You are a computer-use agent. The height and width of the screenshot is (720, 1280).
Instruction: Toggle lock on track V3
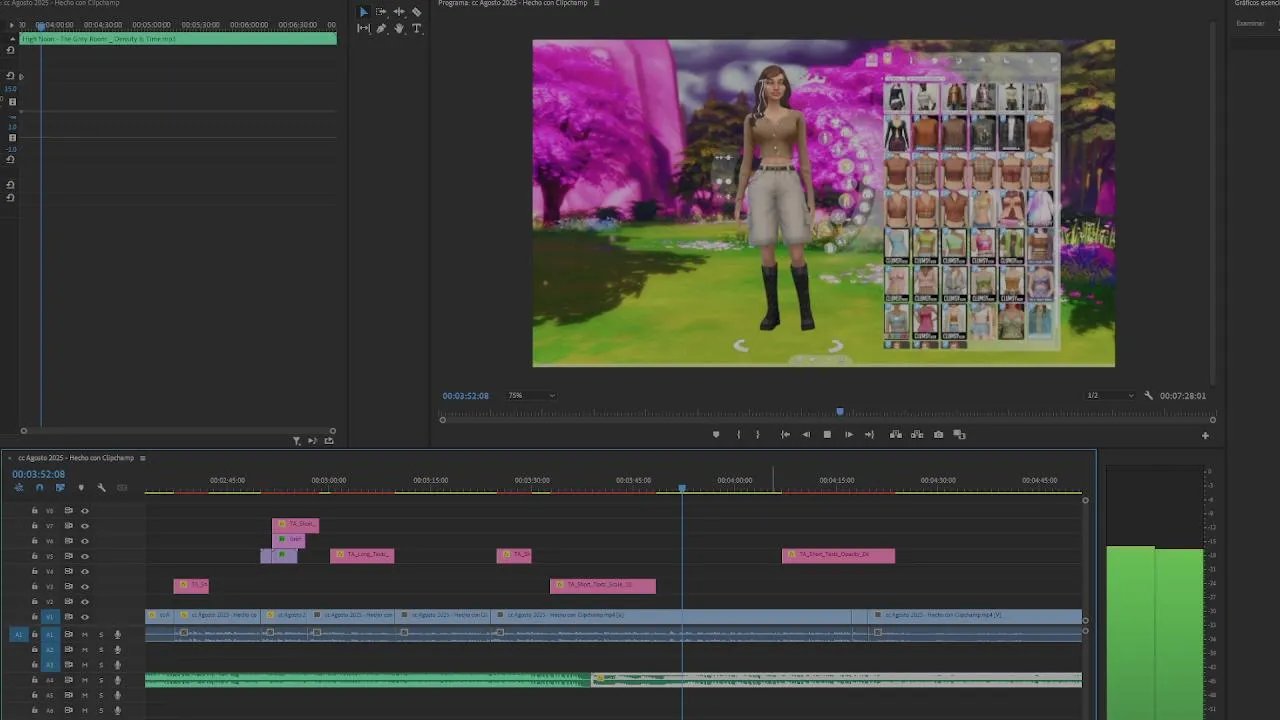pos(34,587)
